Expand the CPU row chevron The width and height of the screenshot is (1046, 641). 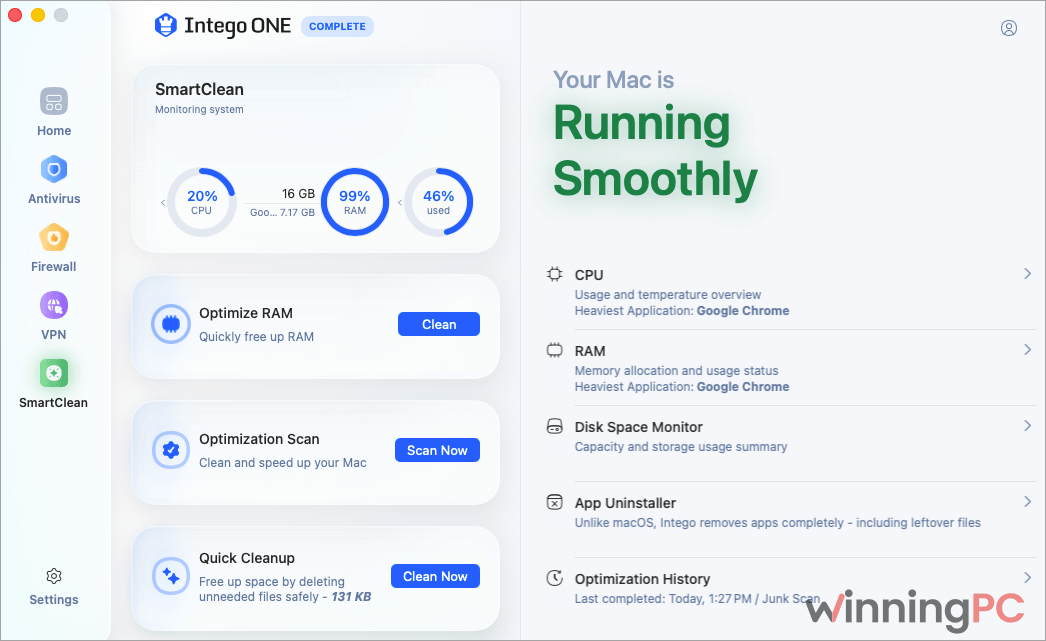[x=1027, y=273]
